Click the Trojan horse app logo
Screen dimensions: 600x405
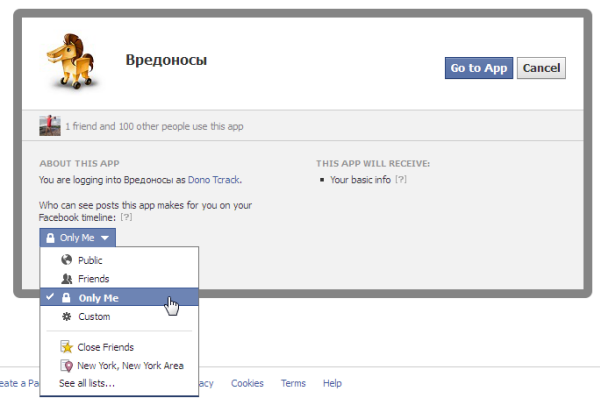[x=71, y=61]
